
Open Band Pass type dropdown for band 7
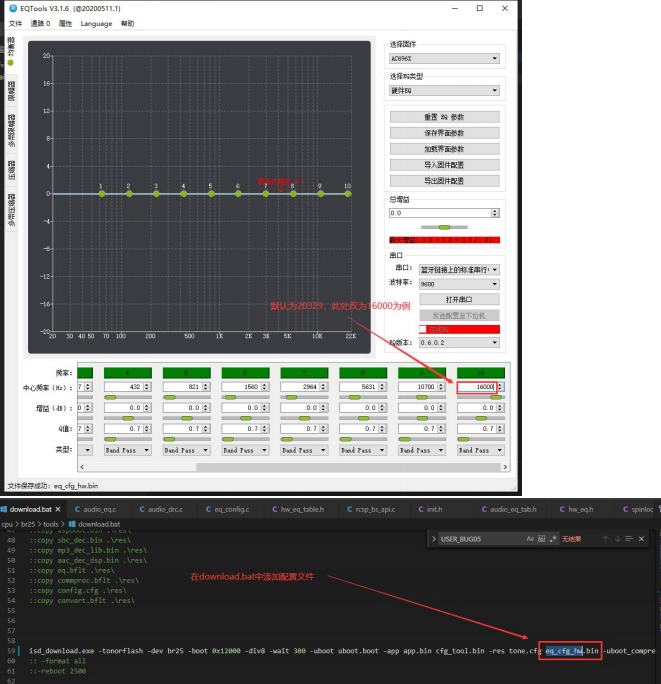click(305, 450)
